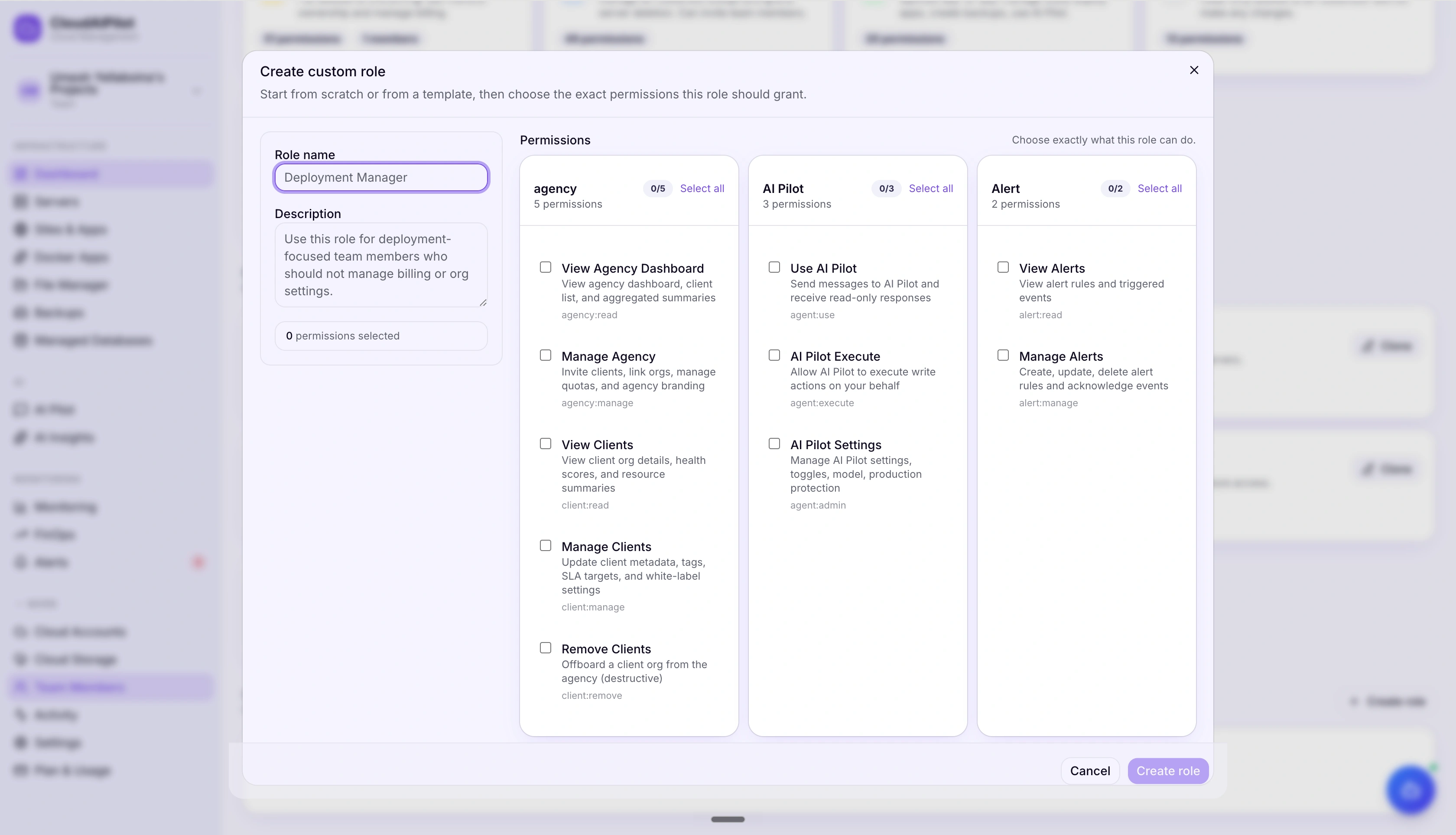
Task: Select all Alert permissions
Action: tap(1160, 189)
